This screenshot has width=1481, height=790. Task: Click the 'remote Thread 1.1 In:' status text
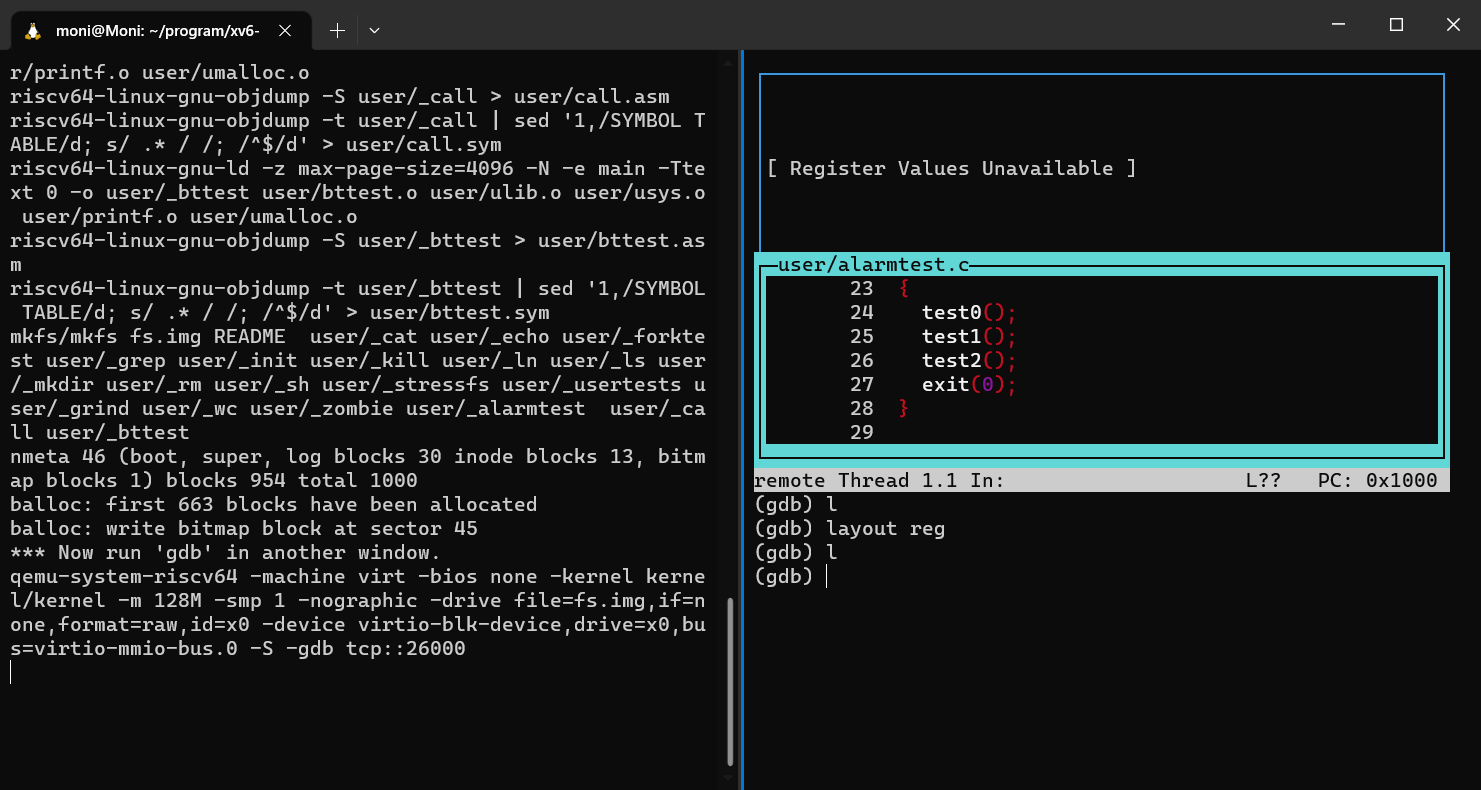(x=879, y=481)
